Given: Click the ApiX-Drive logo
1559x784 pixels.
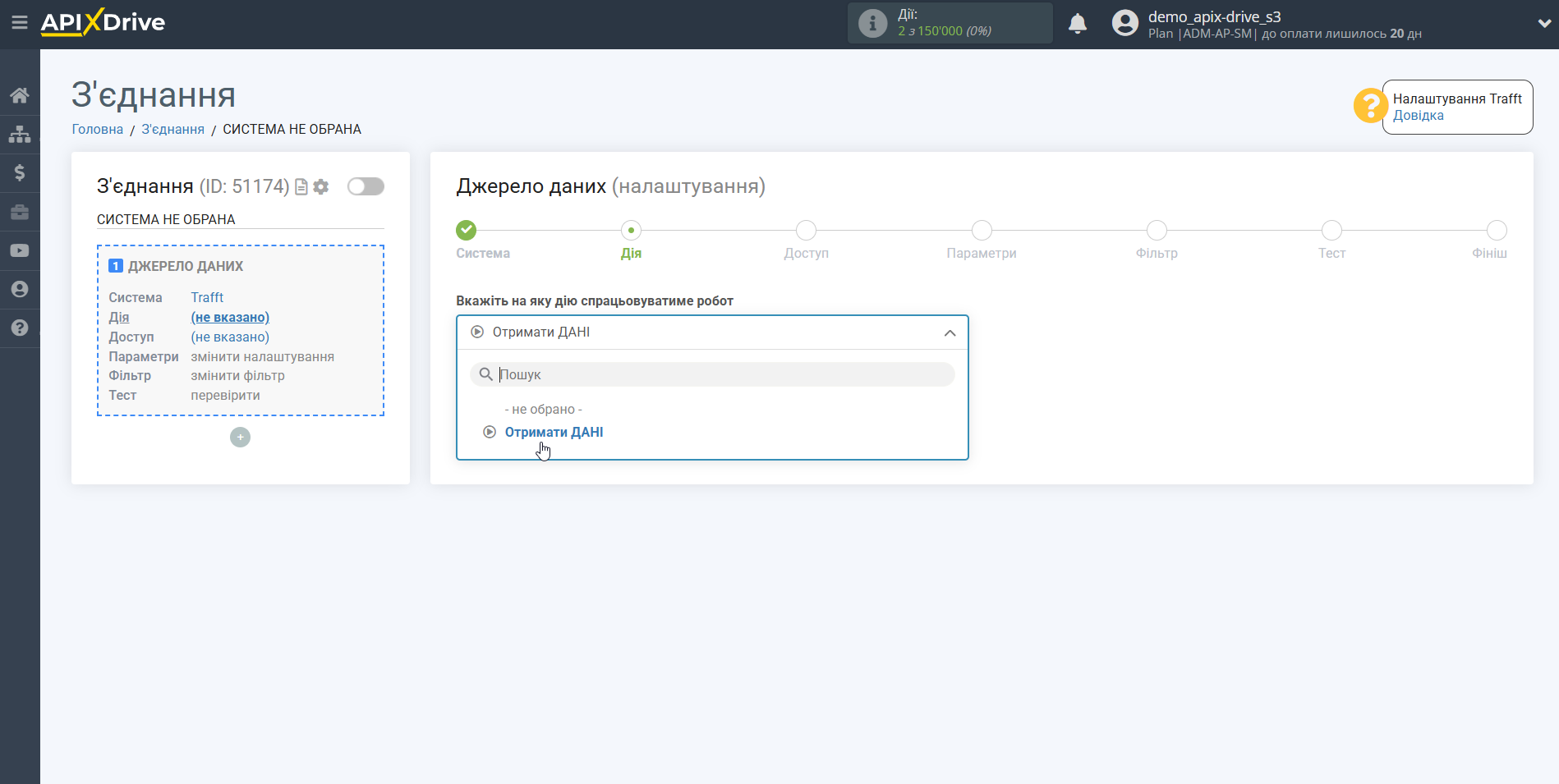Looking at the screenshot, I should click(103, 22).
